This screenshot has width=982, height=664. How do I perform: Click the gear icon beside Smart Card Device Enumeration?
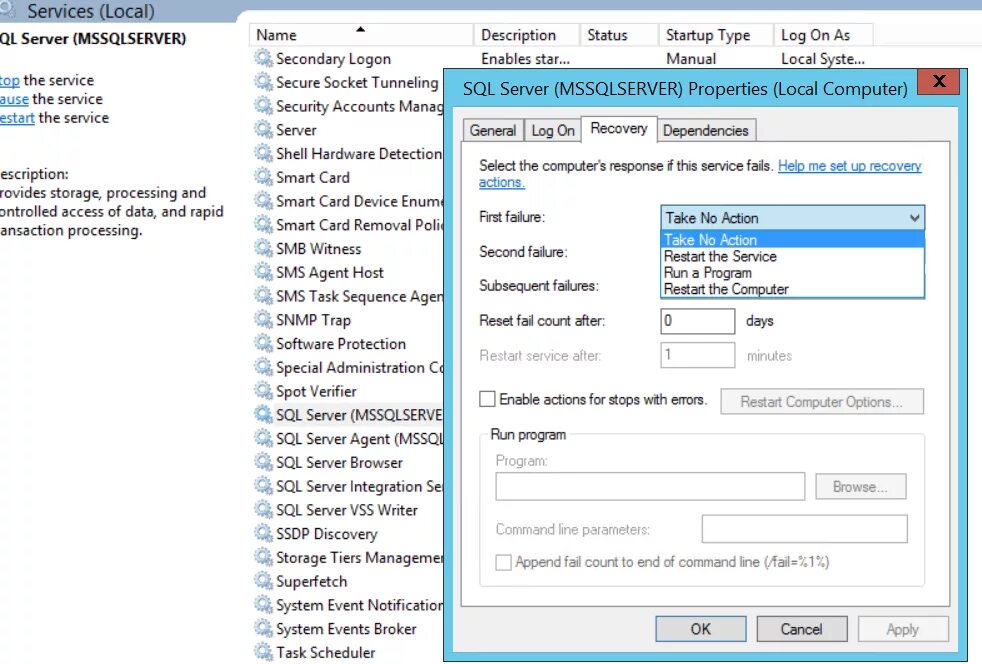pos(263,201)
